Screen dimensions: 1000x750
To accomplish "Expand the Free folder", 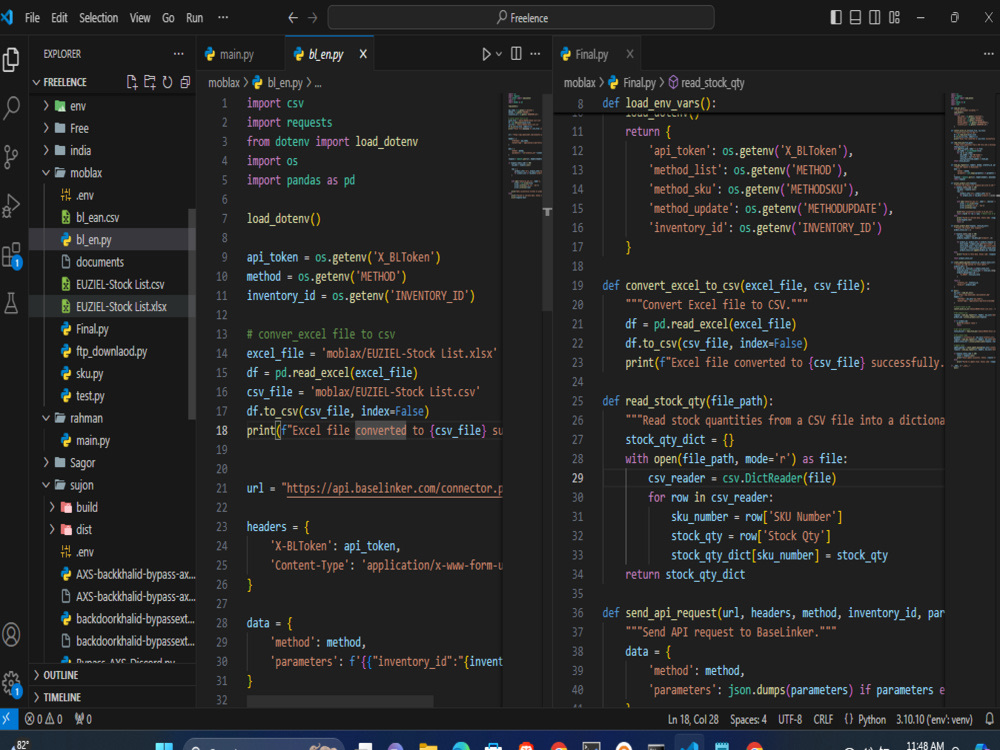I will (46, 128).
